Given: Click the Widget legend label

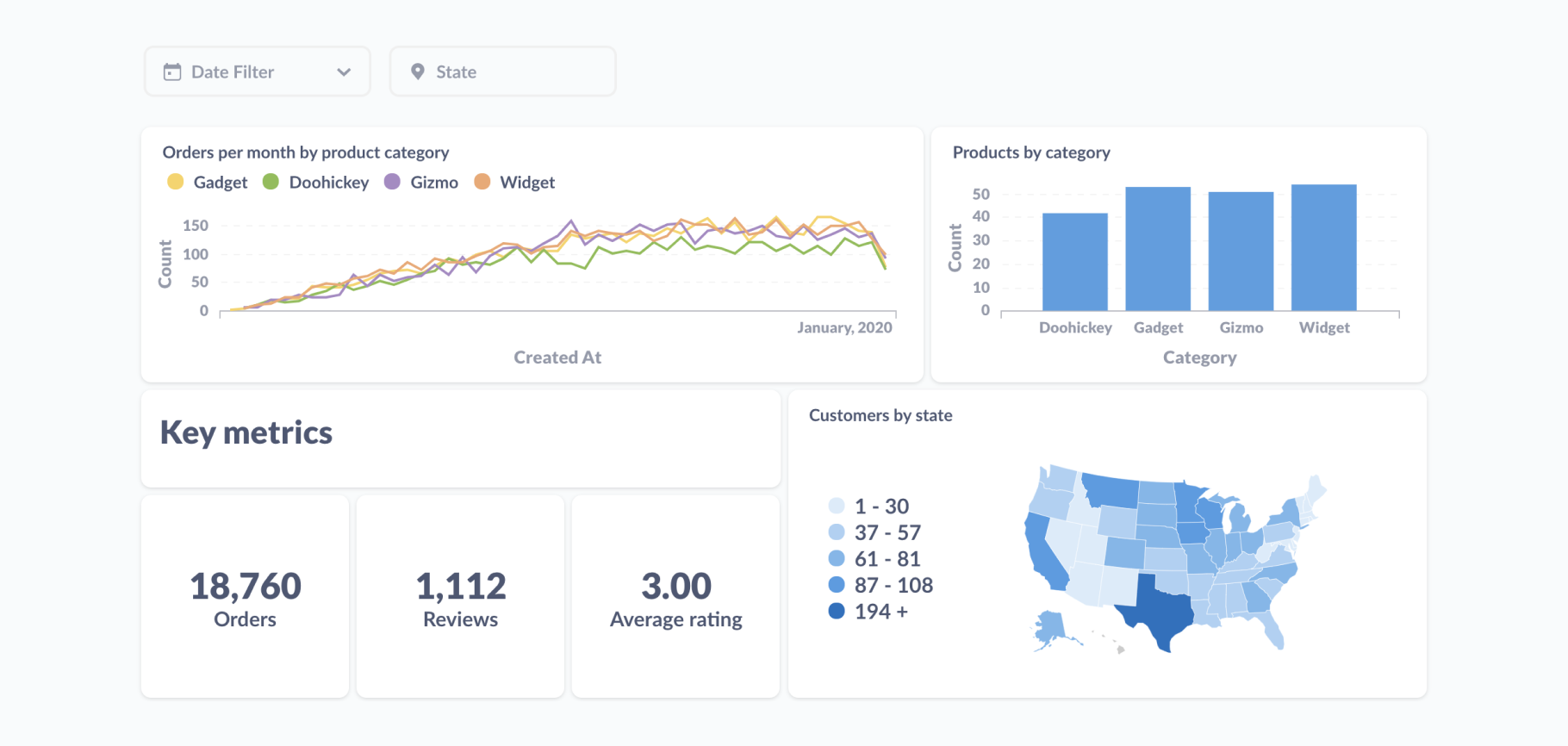Looking at the screenshot, I should coord(527,183).
